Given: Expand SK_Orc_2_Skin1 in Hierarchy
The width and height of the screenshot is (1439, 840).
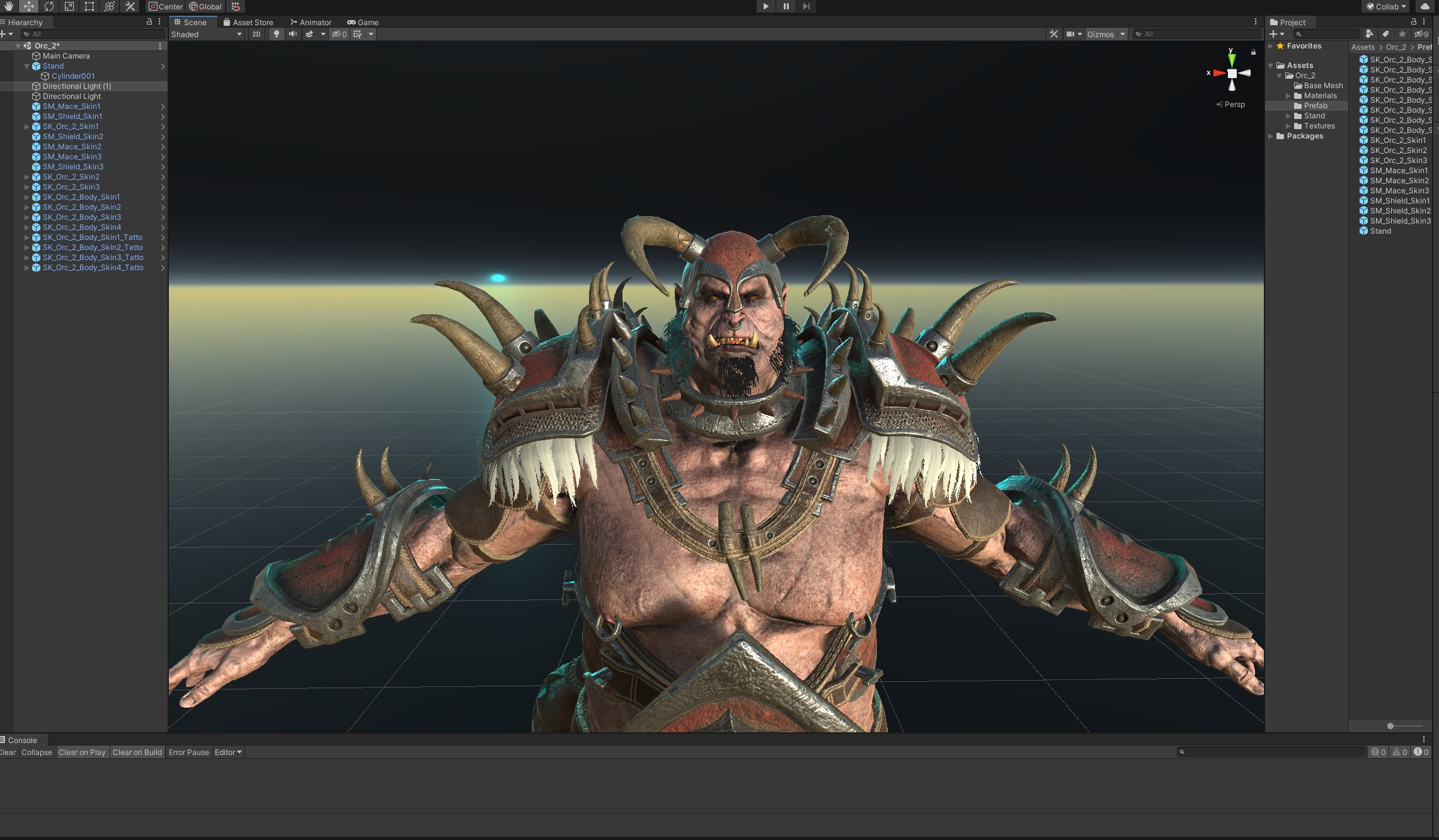Looking at the screenshot, I should 26,127.
